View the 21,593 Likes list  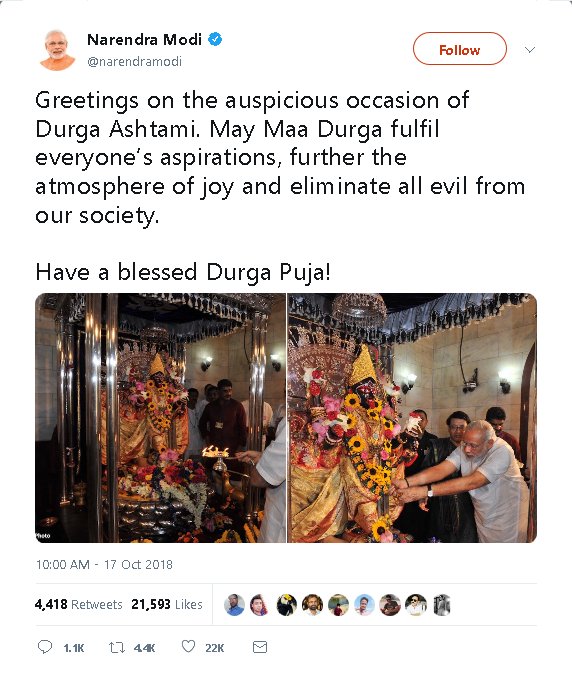[167, 604]
